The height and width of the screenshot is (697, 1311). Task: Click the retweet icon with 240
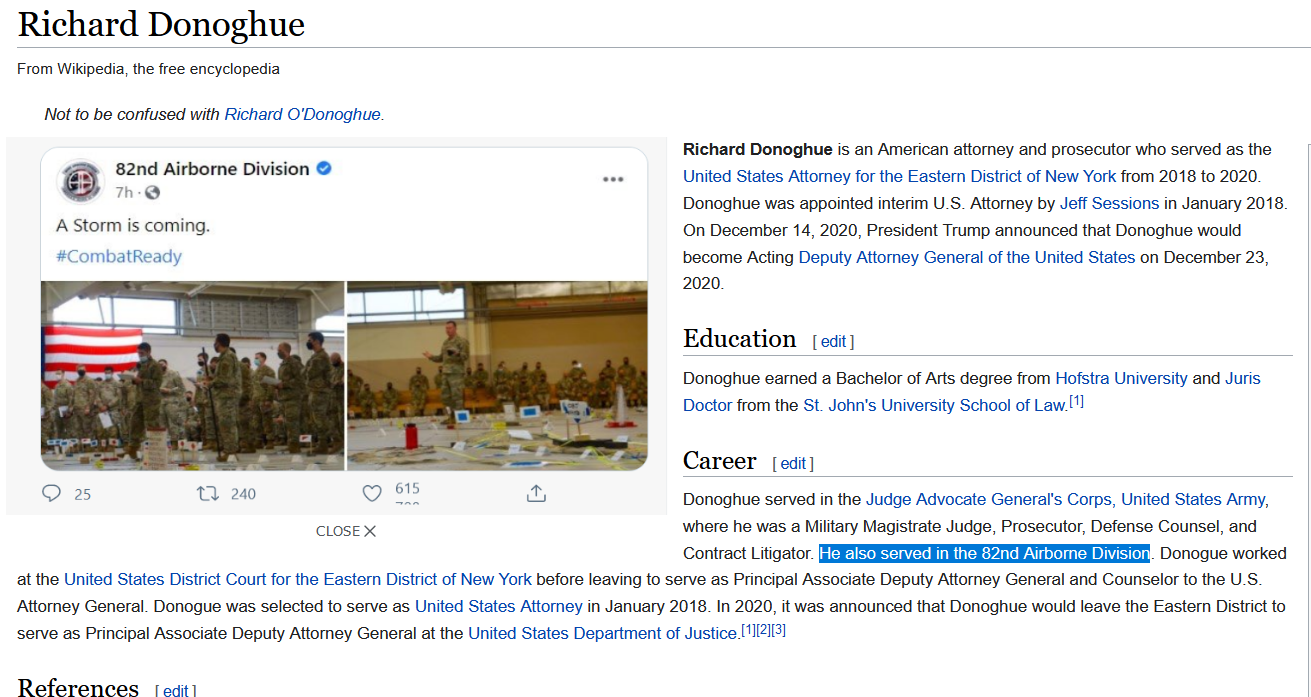(207, 493)
